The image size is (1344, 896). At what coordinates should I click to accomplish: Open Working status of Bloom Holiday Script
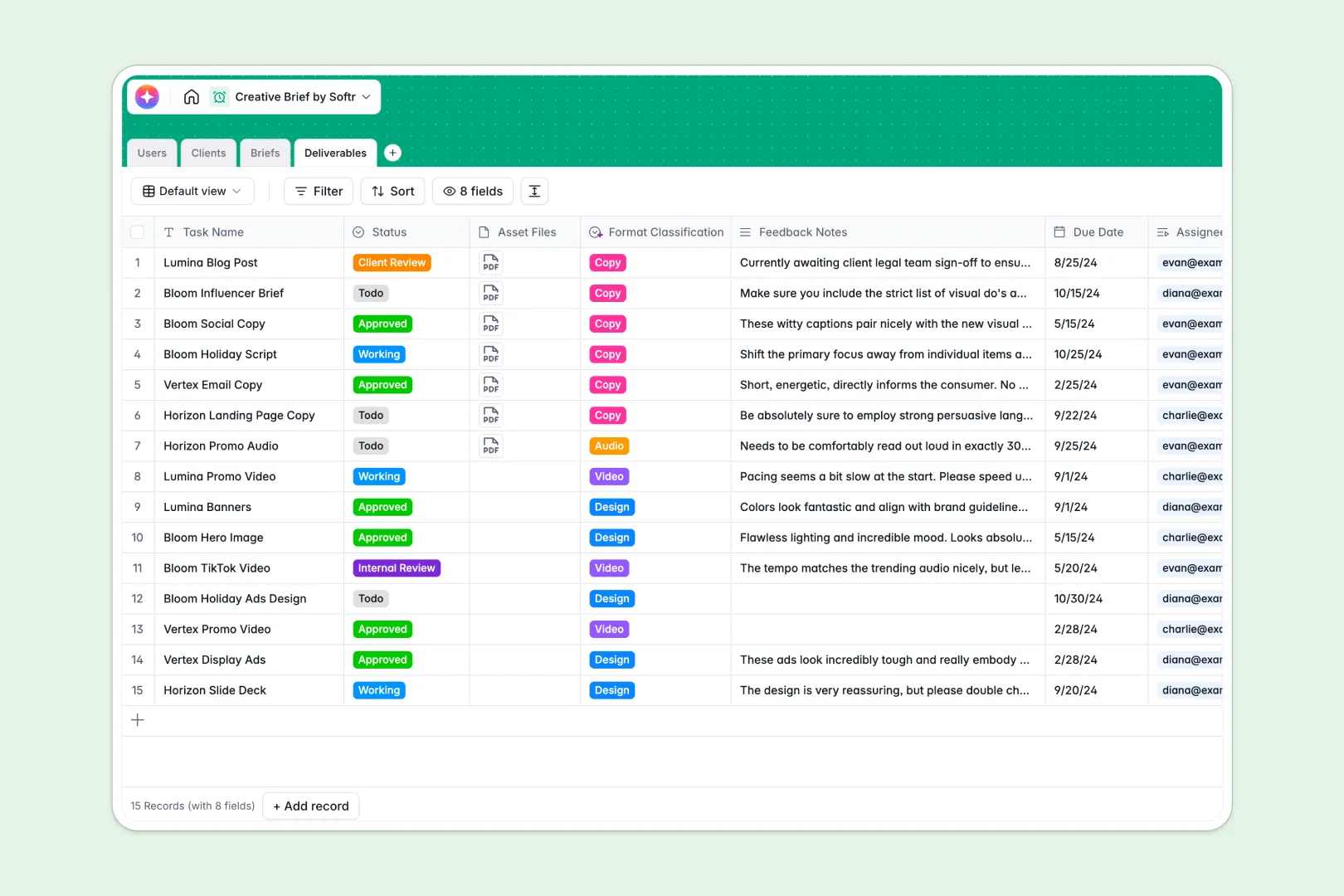pyautogui.click(x=379, y=354)
